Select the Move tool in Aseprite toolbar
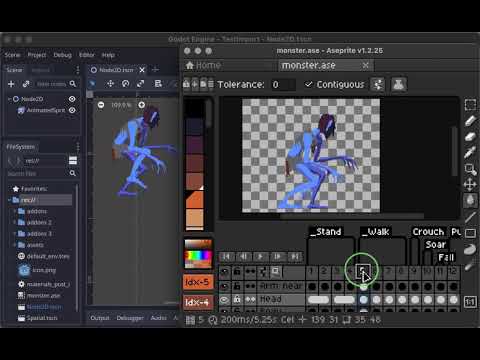Screen dimensions: 480x360 click(470, 184)
